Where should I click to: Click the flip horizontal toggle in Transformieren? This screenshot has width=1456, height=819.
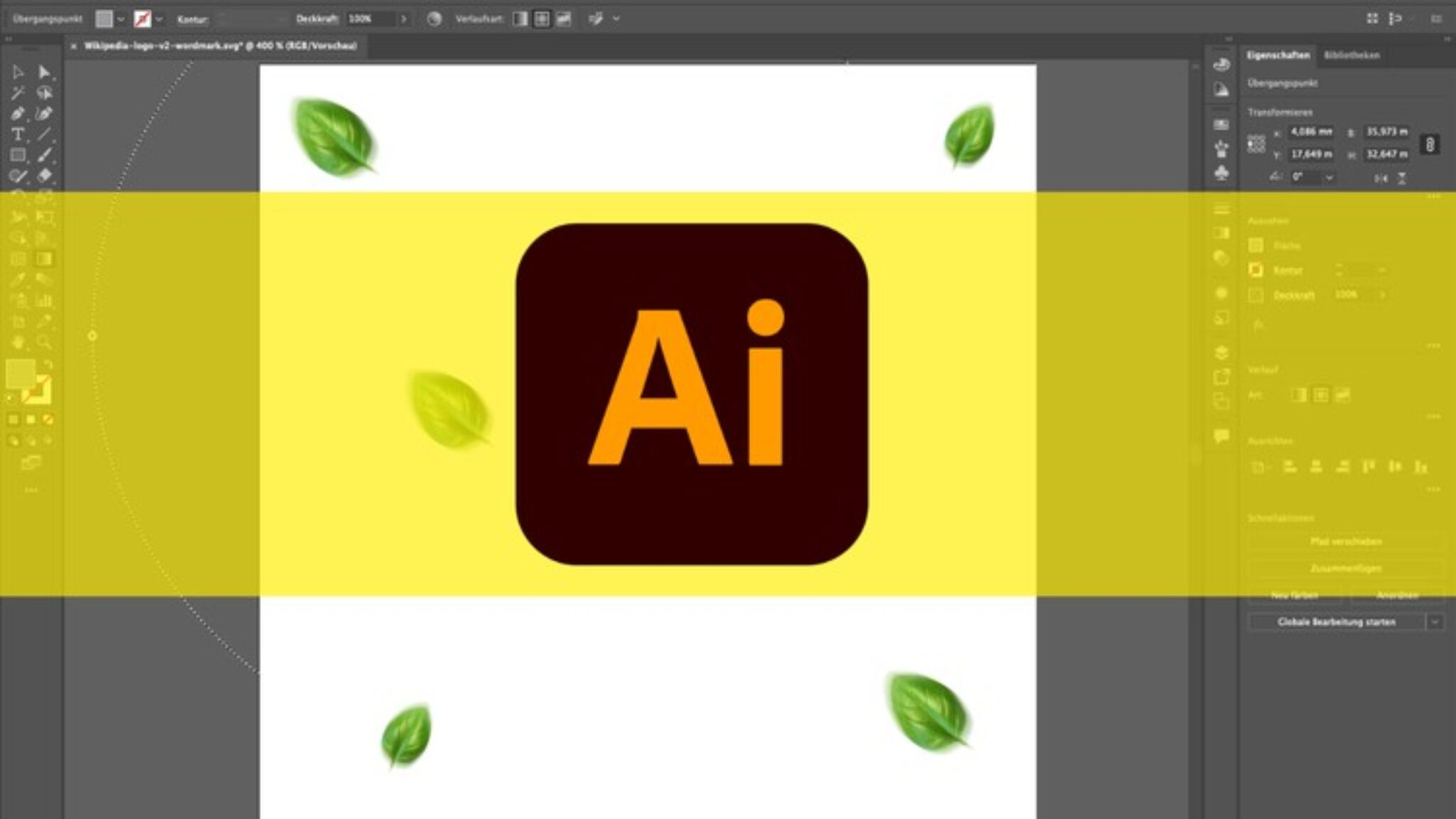click(1381, 178)
